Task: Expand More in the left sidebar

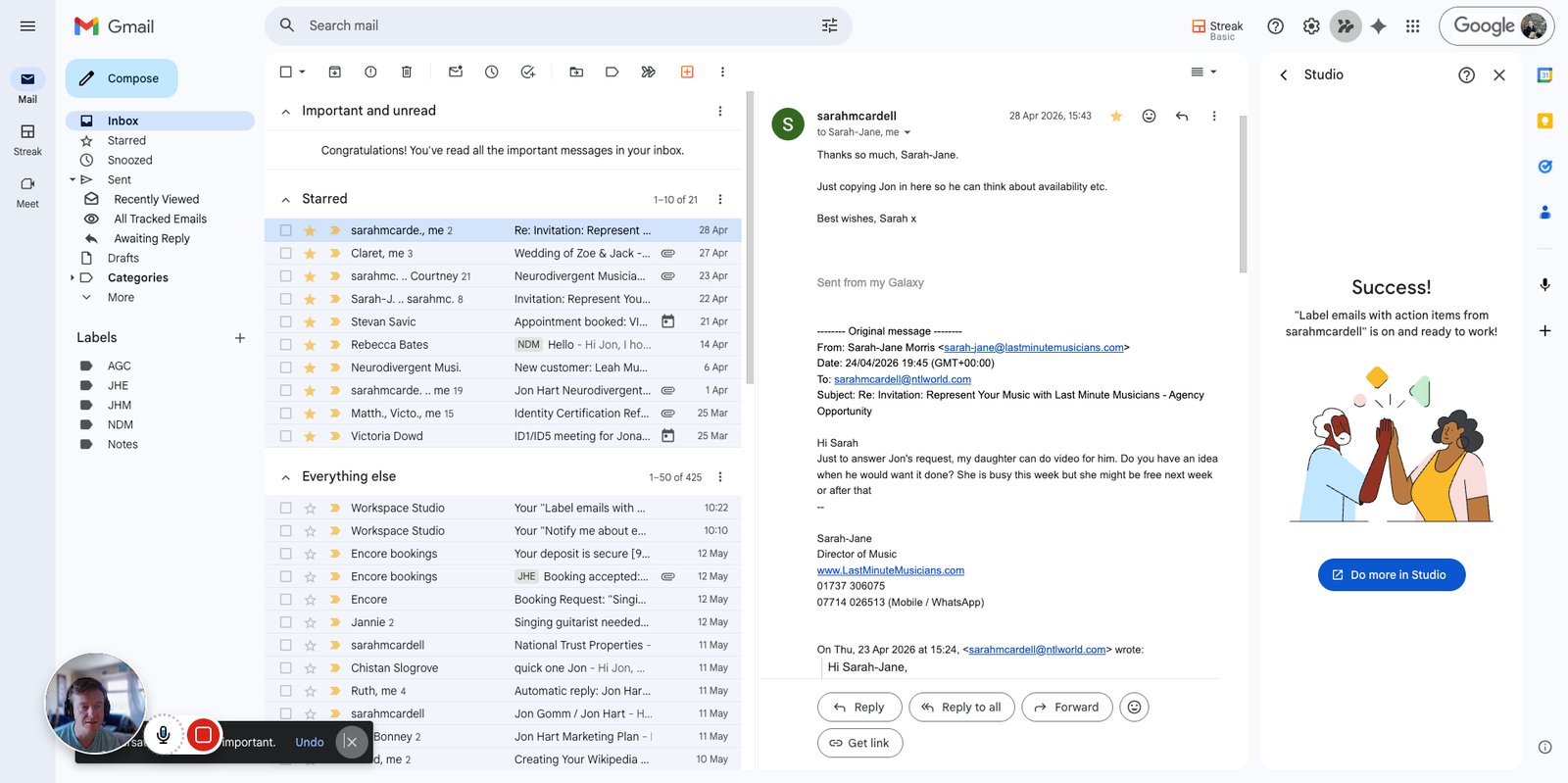Action: (121, 297)
